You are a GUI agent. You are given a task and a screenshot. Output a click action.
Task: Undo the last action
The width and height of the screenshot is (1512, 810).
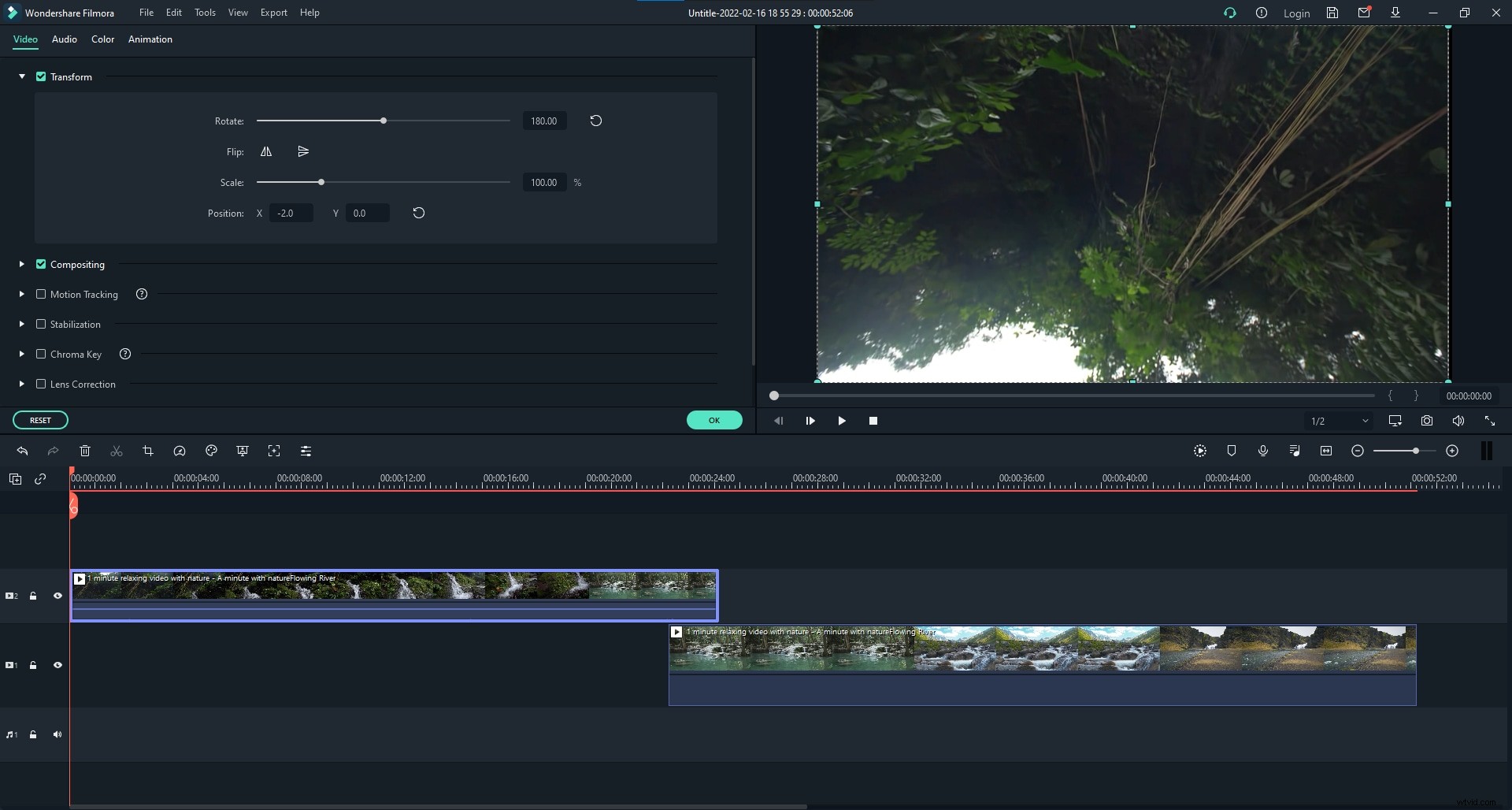click(22, 451)
